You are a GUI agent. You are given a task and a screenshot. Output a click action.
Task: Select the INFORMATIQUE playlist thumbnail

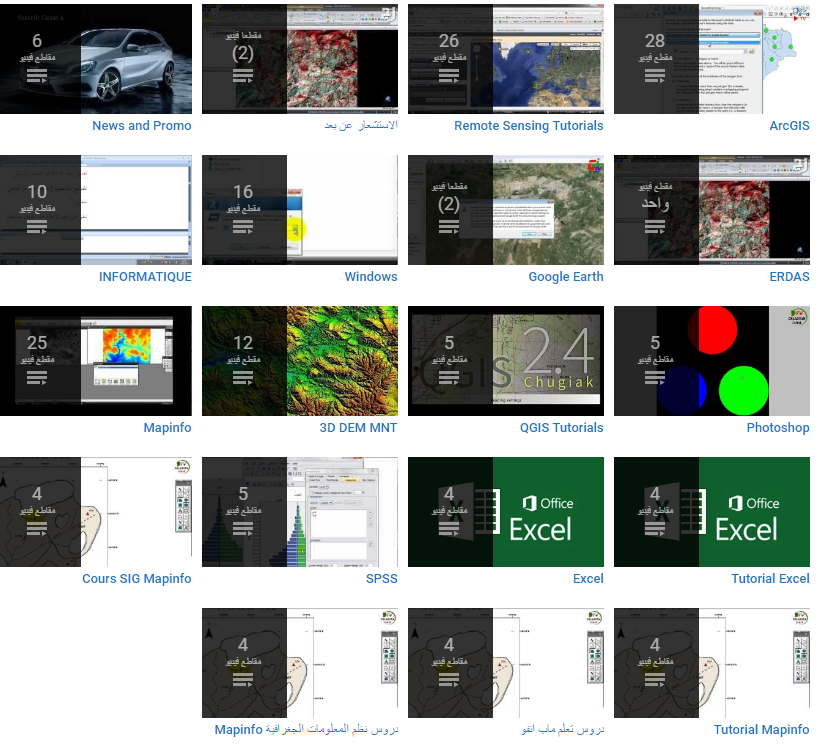point(96,210)
